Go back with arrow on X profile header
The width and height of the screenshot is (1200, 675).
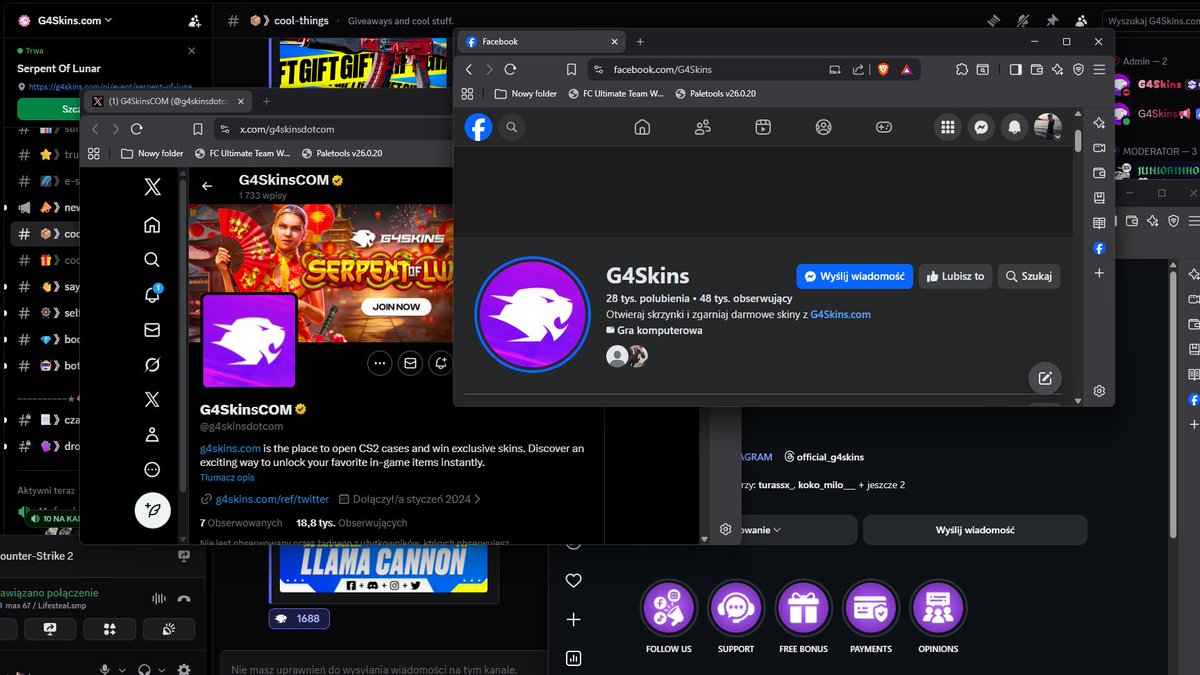207,186
